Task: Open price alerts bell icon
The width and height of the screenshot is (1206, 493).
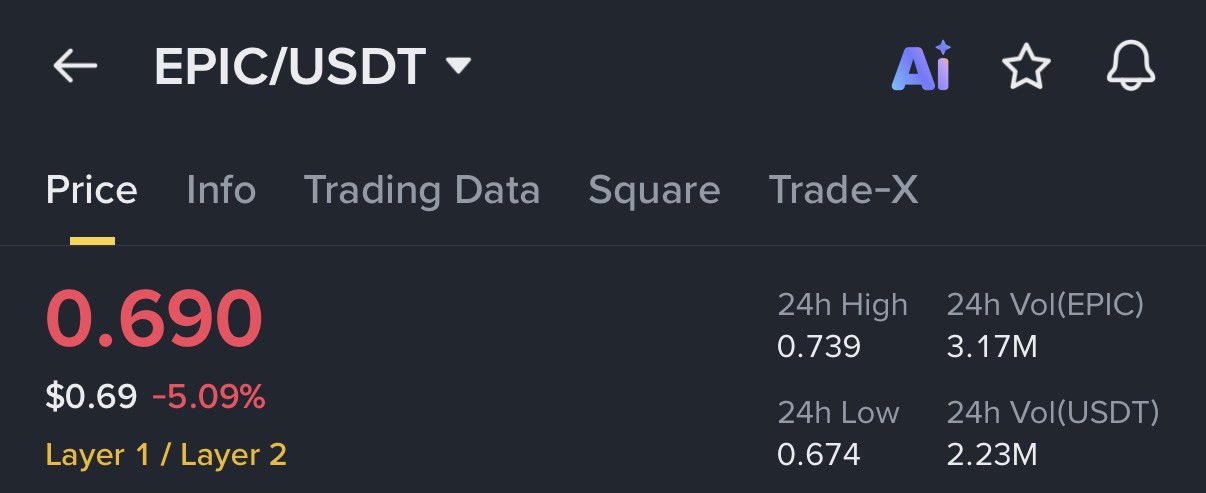Action: [1131, 68]
